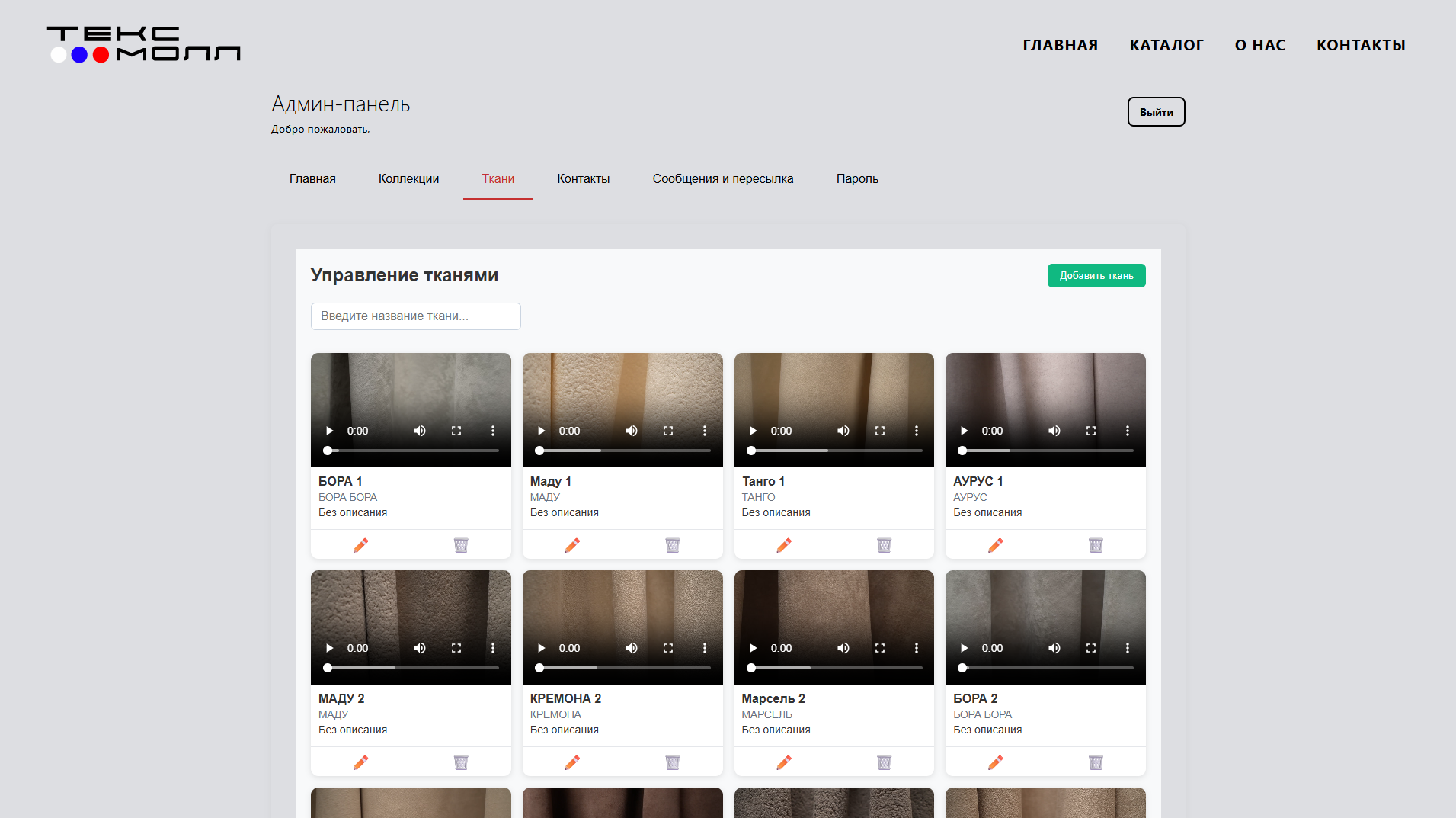Edit the МАДУ 2 fabric with pencil icon
This screenshot has height=818, width=1456.
(x=361, y=762)
